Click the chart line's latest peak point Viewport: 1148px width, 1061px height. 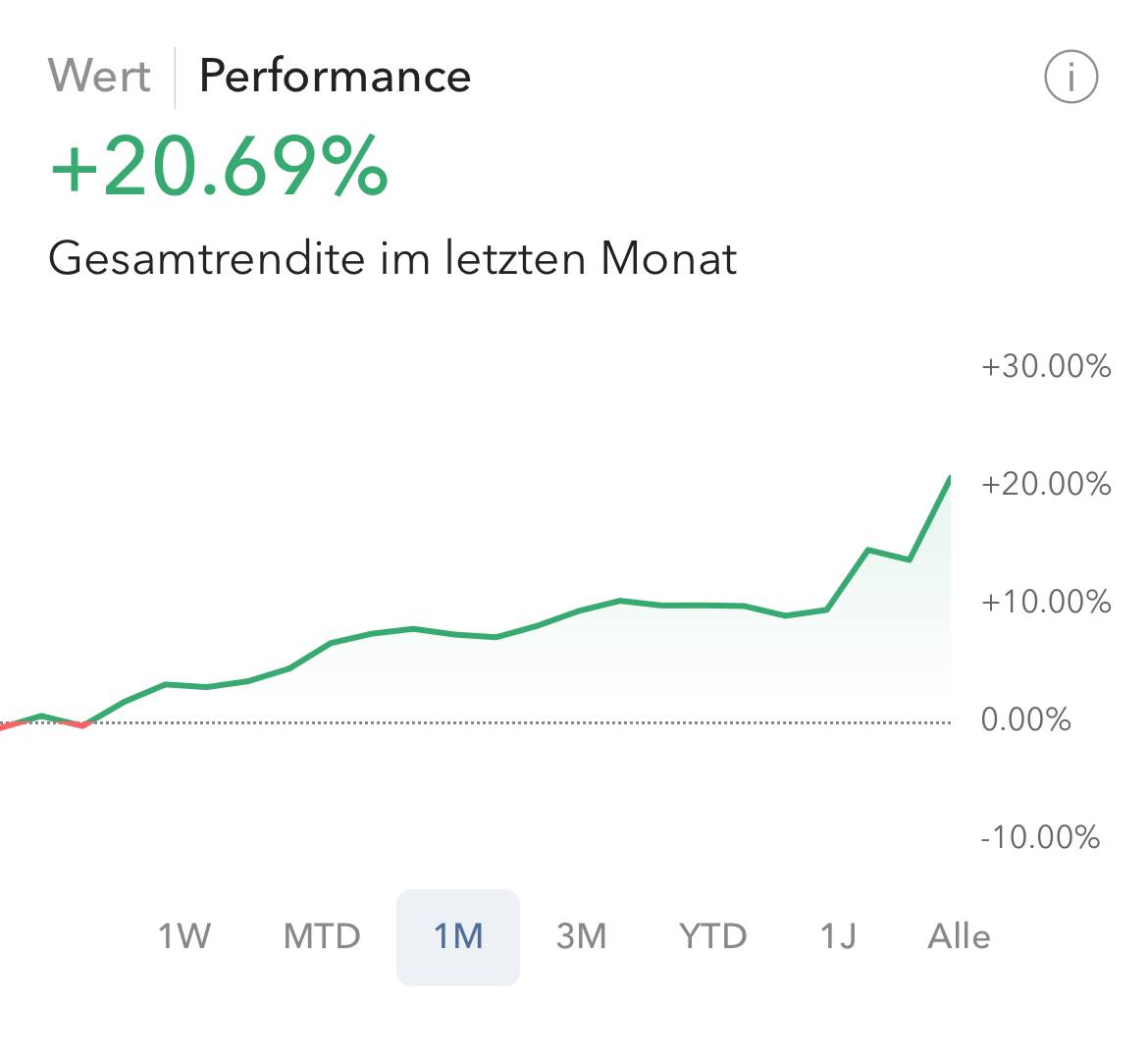click(x=949, y=478)
